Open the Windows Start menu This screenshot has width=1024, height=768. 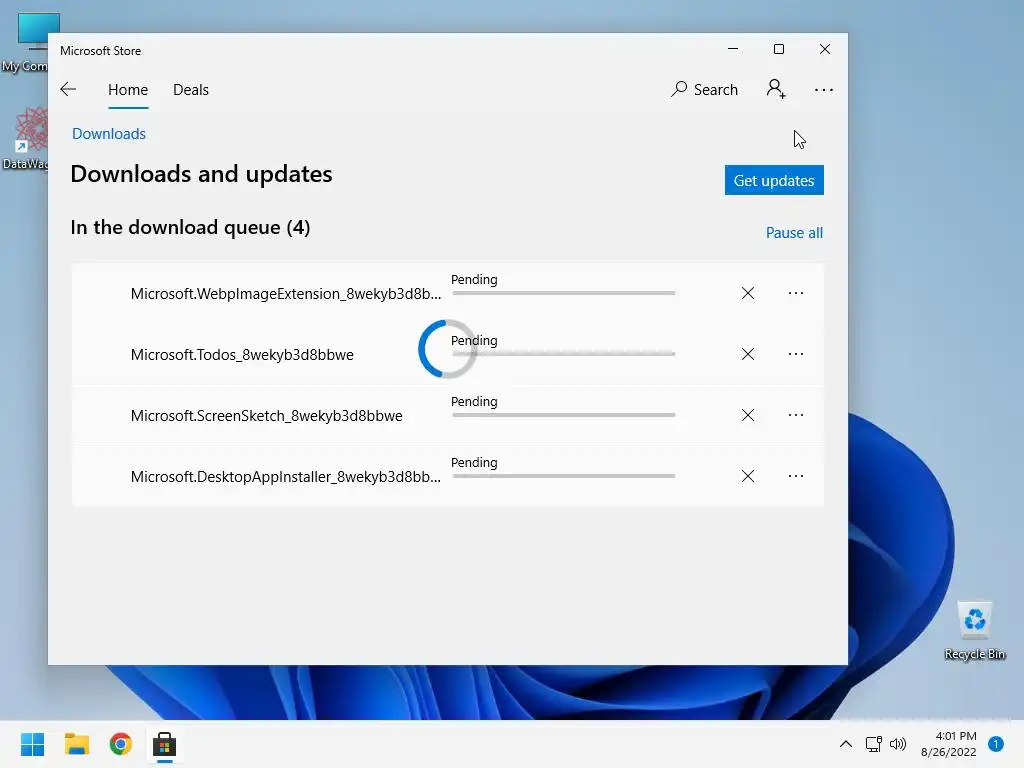tap(33, 744)
